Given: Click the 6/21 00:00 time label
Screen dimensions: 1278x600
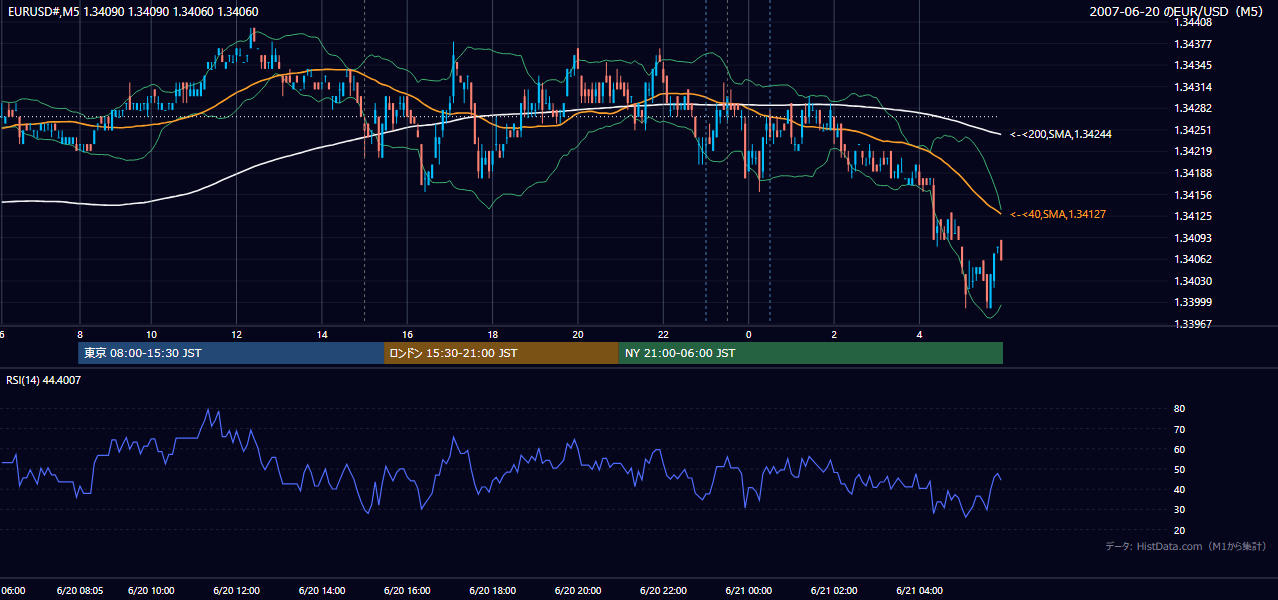Looking at the screenshot, I should pos(749,591).
